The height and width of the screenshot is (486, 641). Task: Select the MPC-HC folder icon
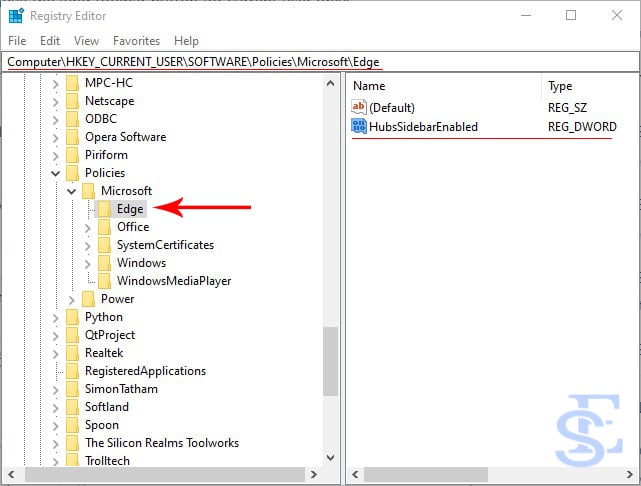tap(72, 83)
